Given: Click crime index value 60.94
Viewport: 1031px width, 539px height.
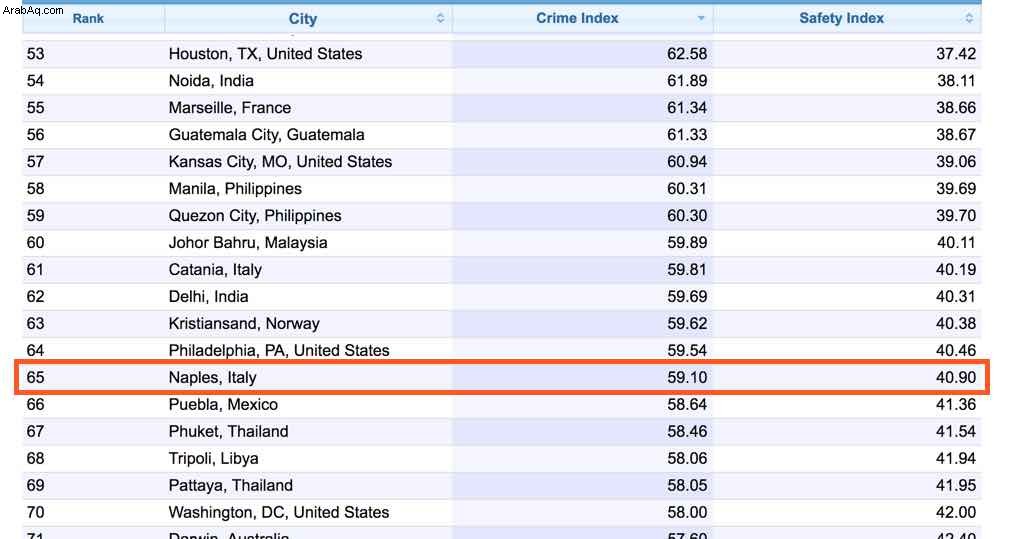Looking at the screenshot, I should point(687,162).
